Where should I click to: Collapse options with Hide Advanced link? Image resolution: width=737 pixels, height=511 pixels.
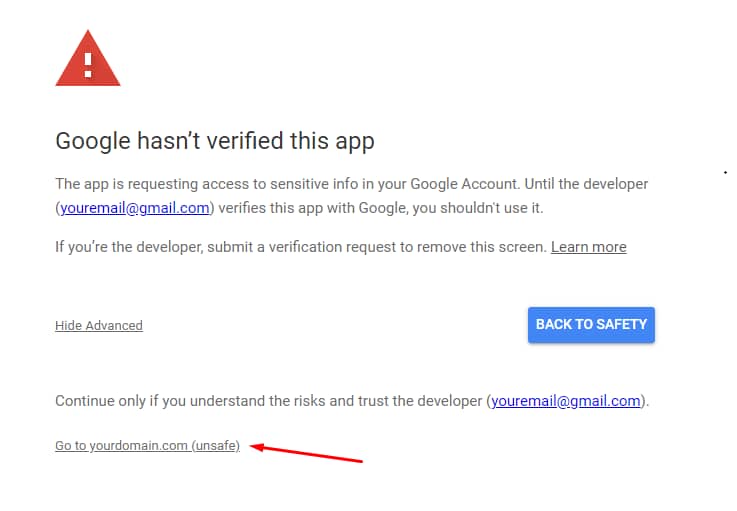[x=99, y=325]
